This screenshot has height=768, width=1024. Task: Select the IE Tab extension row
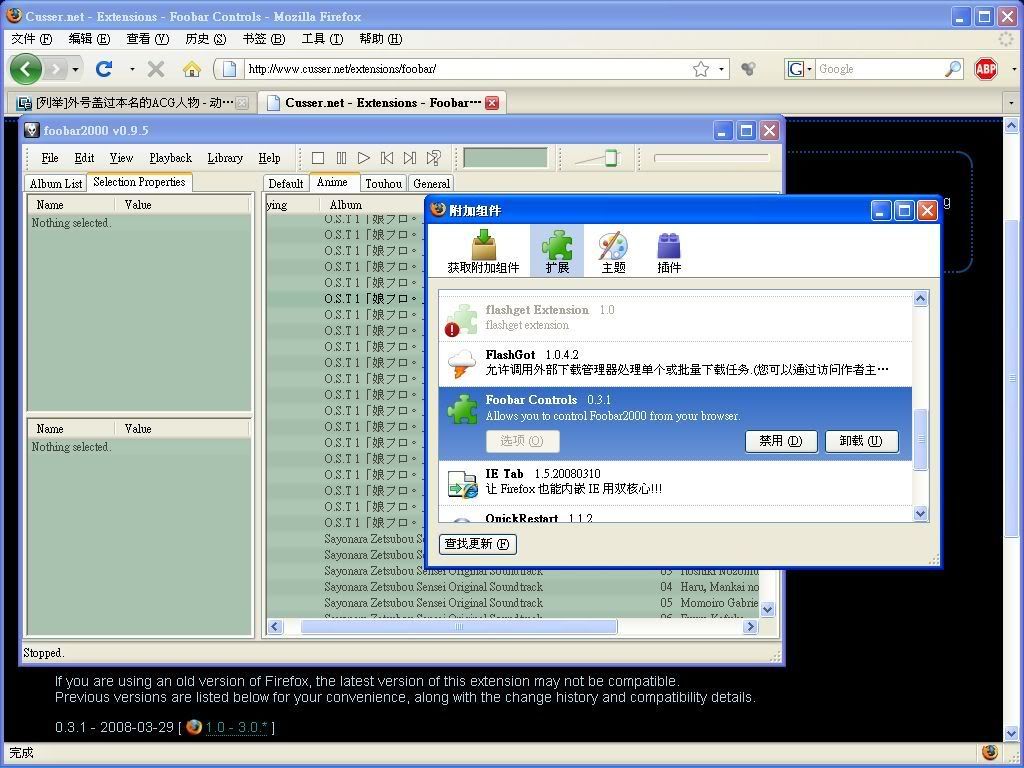coord(675,483)
